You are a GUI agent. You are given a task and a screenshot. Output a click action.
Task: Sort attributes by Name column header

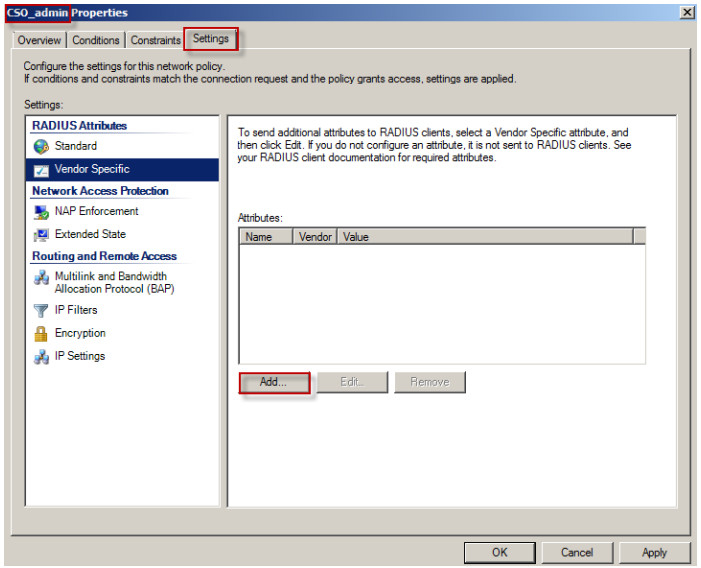(x=266, y=237)
